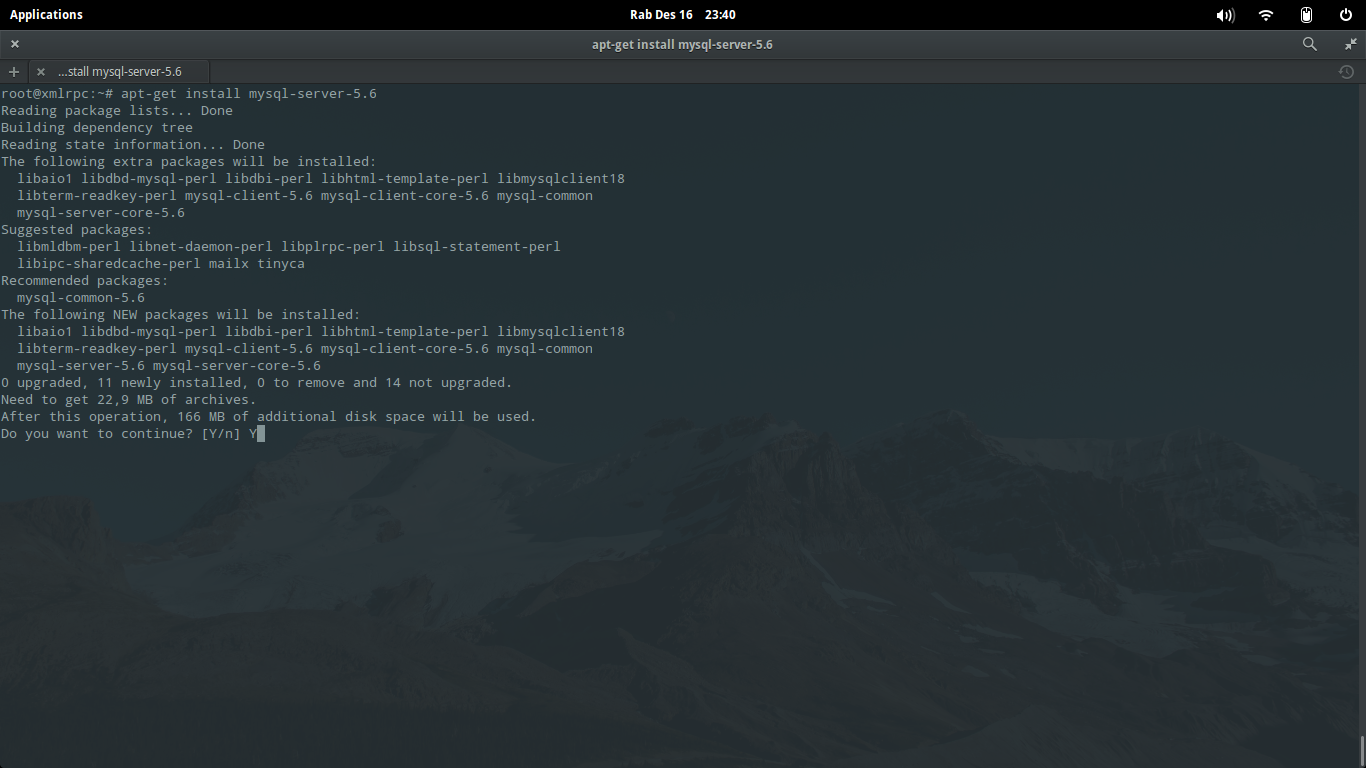Close the ...stall mysql-server-5.6 tab

[40, 72]
